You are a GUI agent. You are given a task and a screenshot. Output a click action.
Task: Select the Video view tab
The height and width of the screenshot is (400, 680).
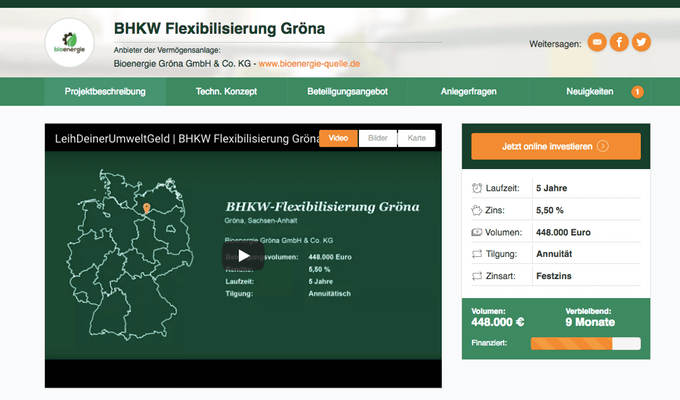(x=338, y=138)
